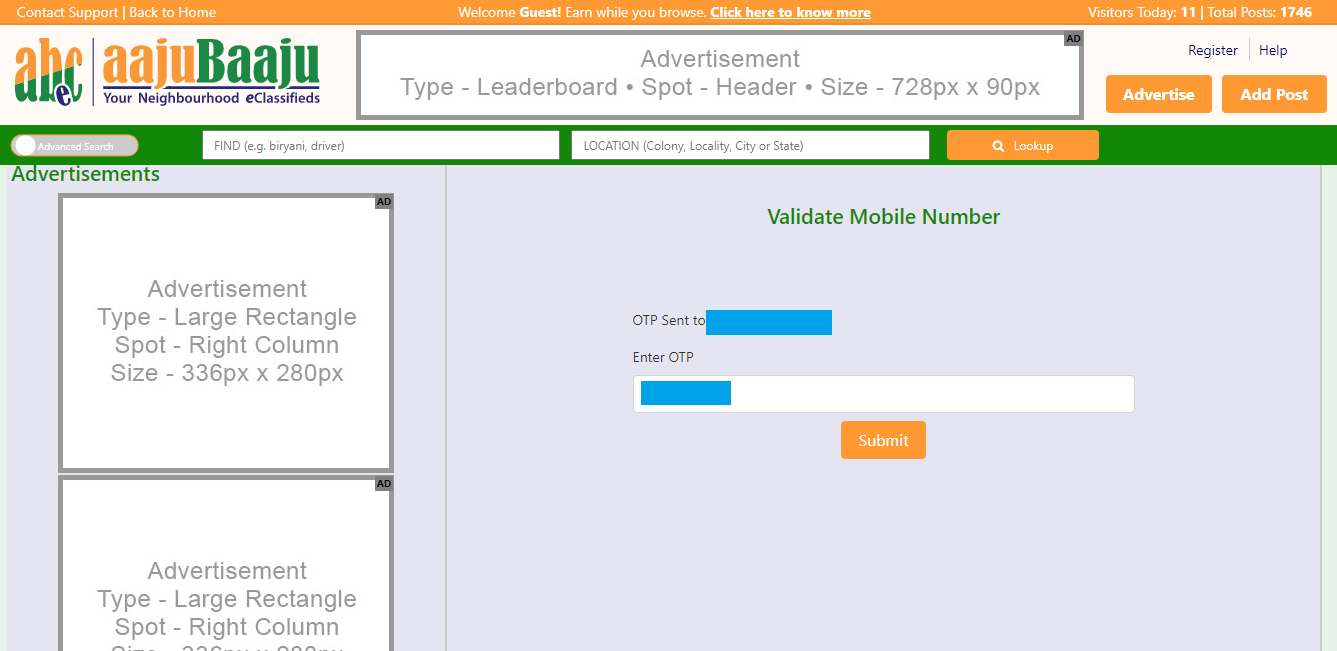The width and height of the screenshot is (1337, 651).
Task: Open the first Large Rectangle advertisement
Action: coord(226,332)
